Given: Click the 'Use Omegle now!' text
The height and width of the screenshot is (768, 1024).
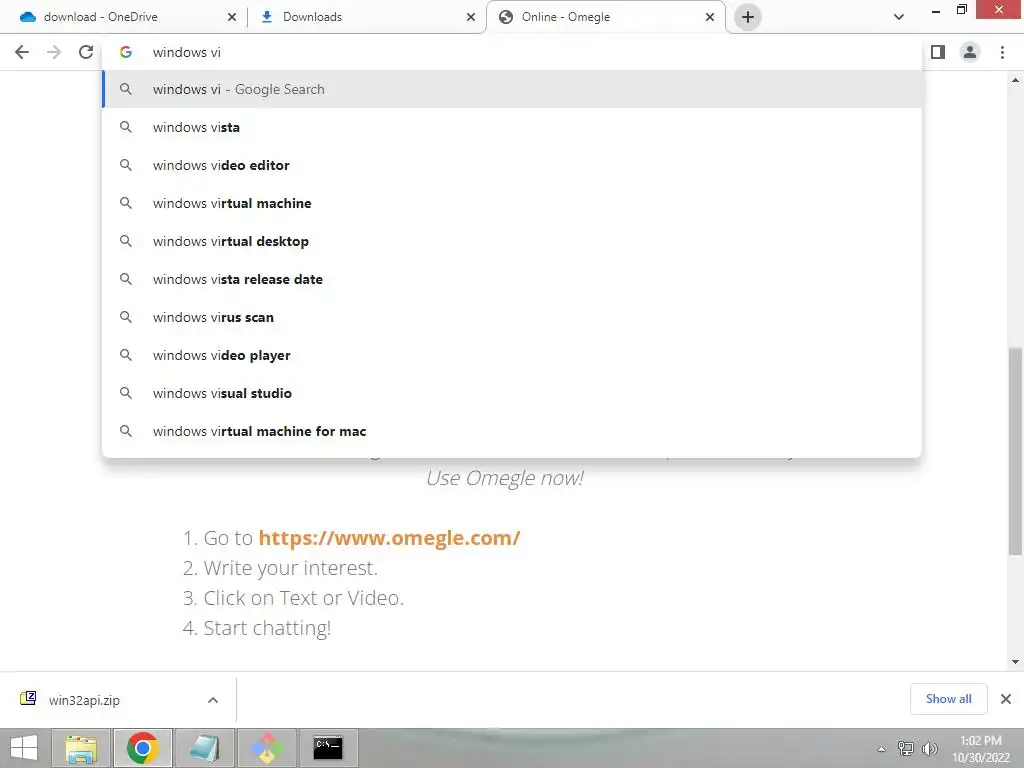Looking at the screenshot, I should point(505,478).
